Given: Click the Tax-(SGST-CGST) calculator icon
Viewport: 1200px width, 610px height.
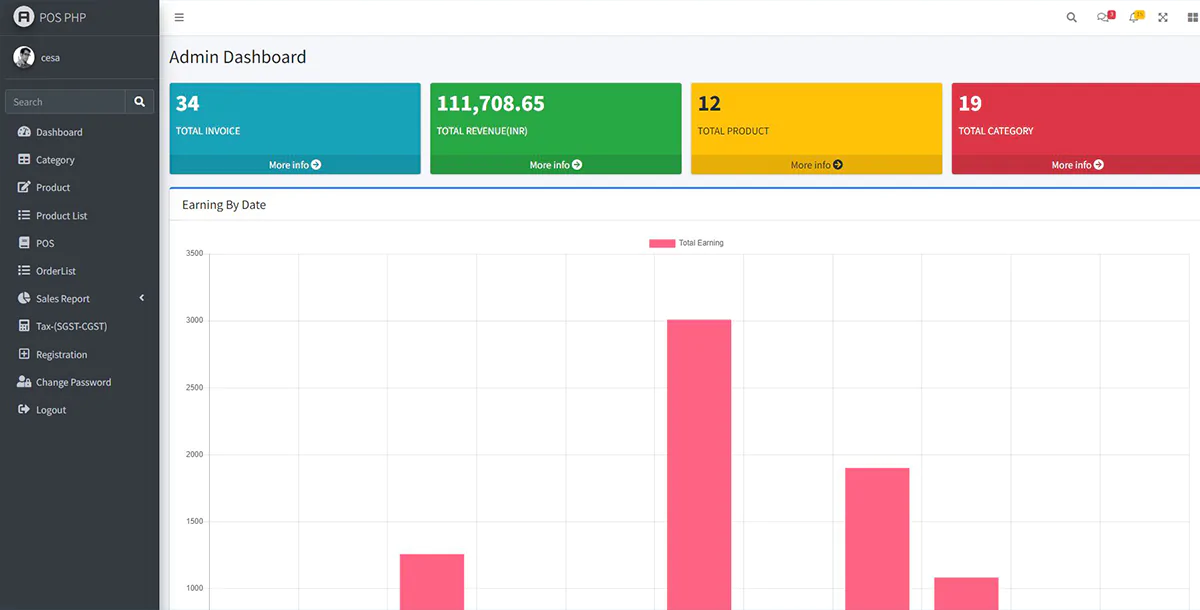Looking at the screenshot, I should pos(24,326).
